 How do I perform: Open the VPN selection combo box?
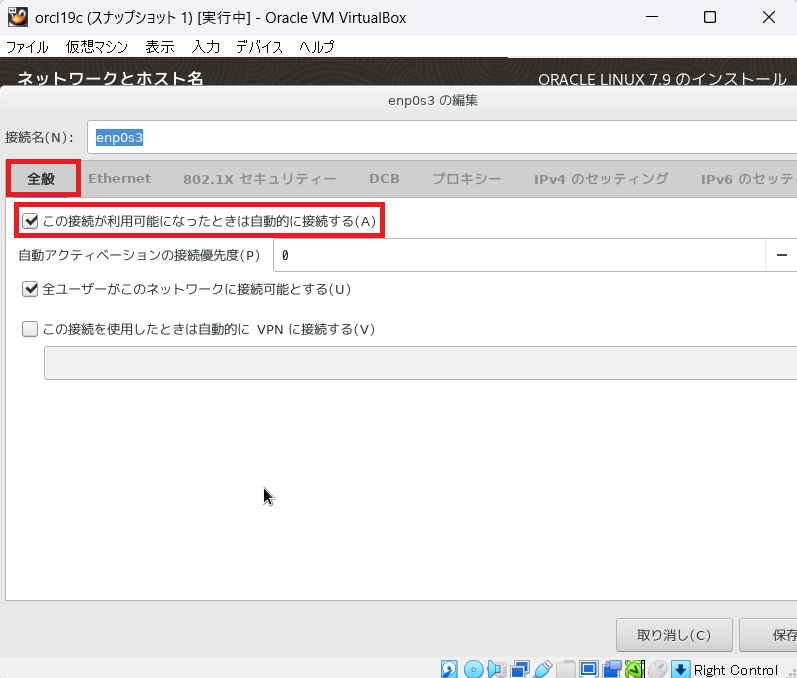(420, 363)
